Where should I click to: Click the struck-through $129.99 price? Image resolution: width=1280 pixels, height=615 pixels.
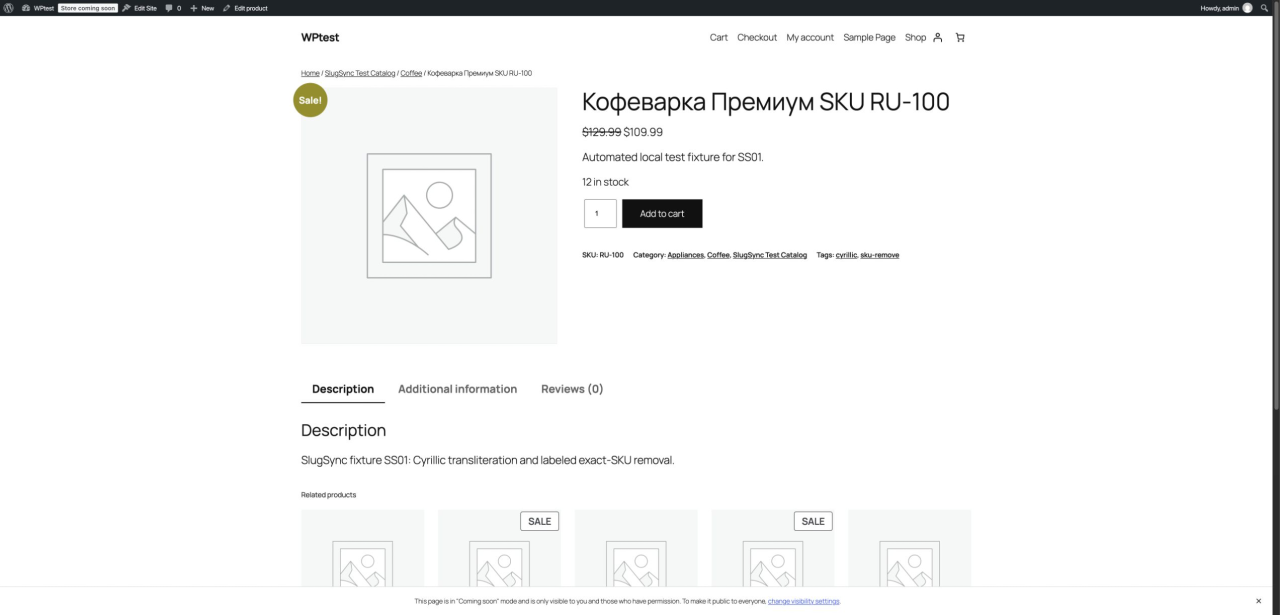[x=602, y=132]
